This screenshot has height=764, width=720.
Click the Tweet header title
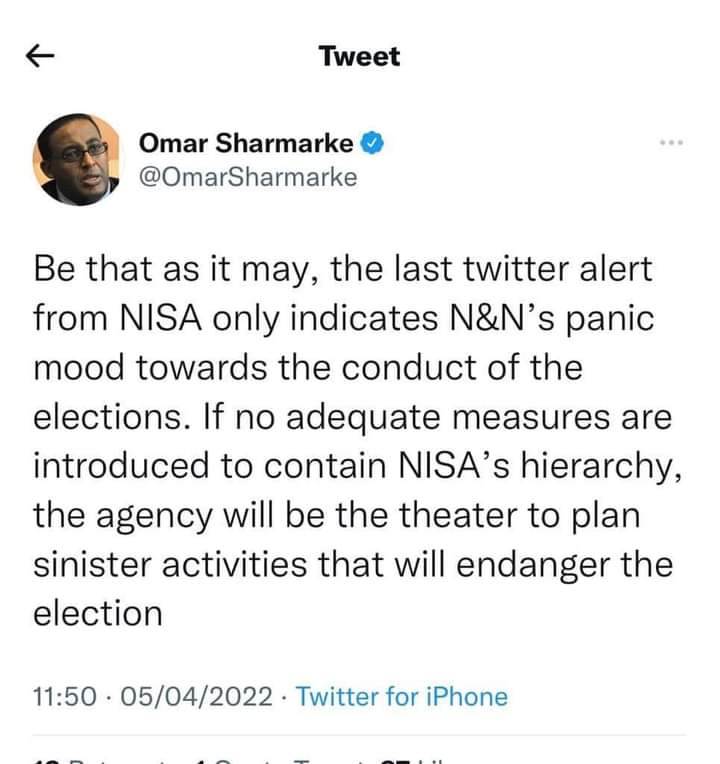pyautogui.click(x=359, y=56)
